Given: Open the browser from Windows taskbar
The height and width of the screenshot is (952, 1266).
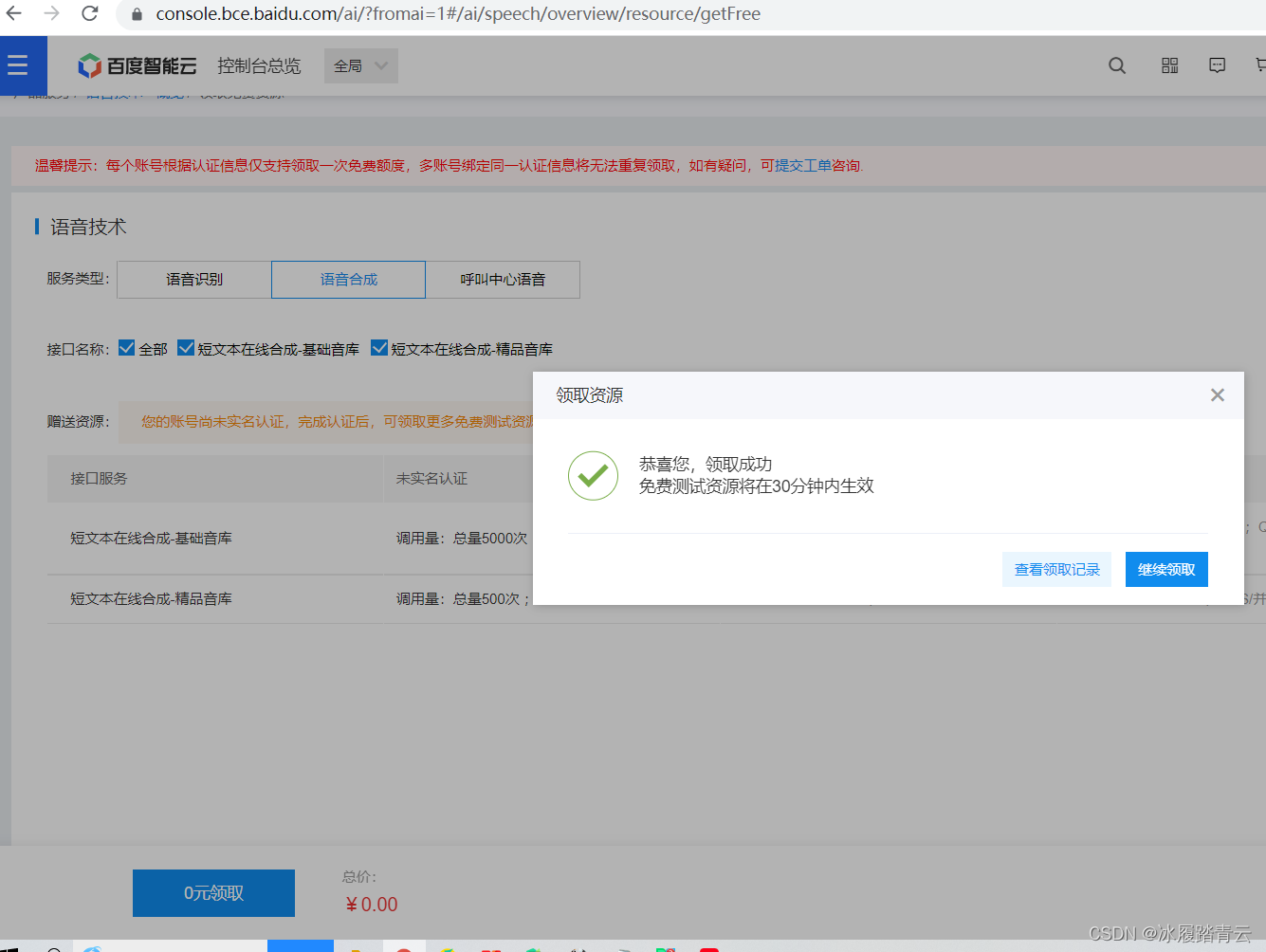Looking at the screenshot, I should point(92,947).
